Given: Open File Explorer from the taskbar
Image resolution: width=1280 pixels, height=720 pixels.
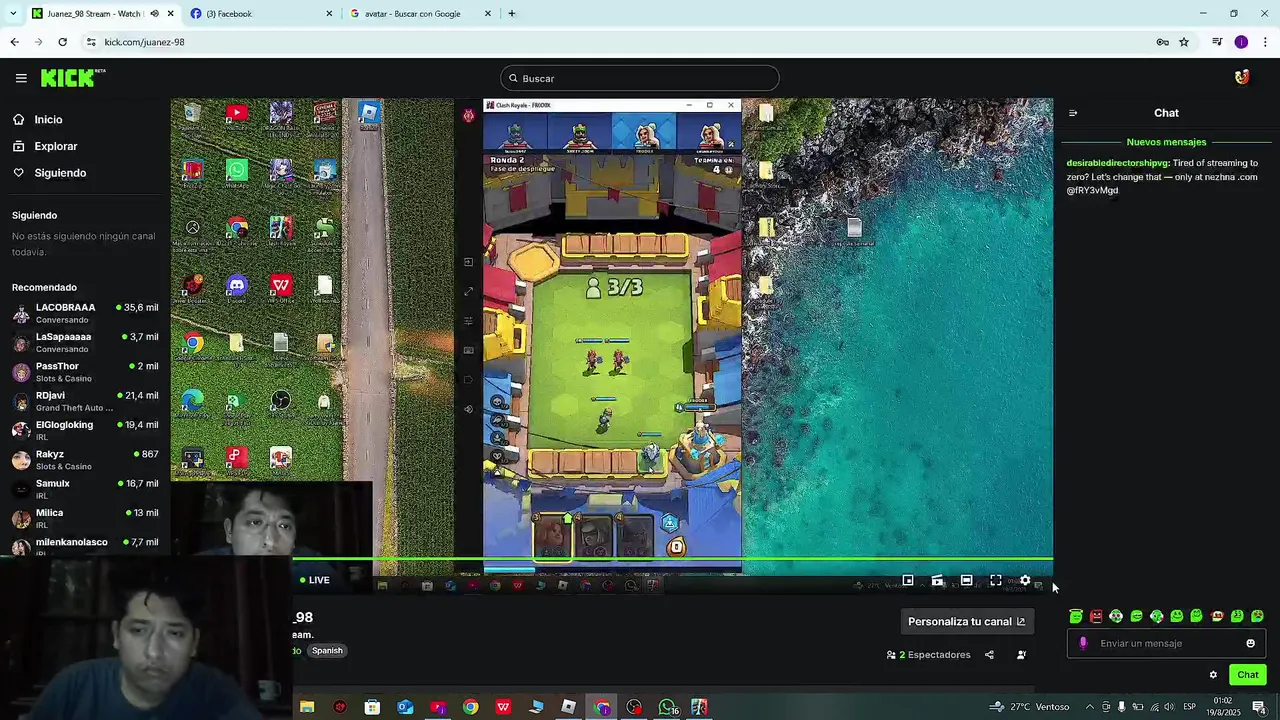Looking at the screenshot, I should pos(307,708).
